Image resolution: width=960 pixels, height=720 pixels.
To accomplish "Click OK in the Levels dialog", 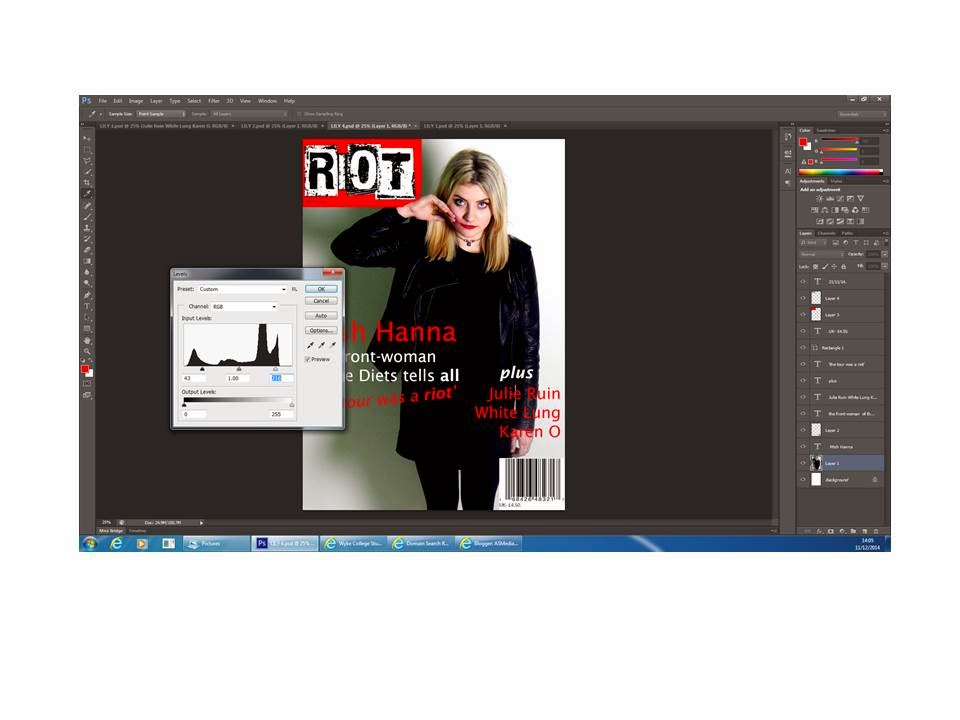I will (321, 289).
